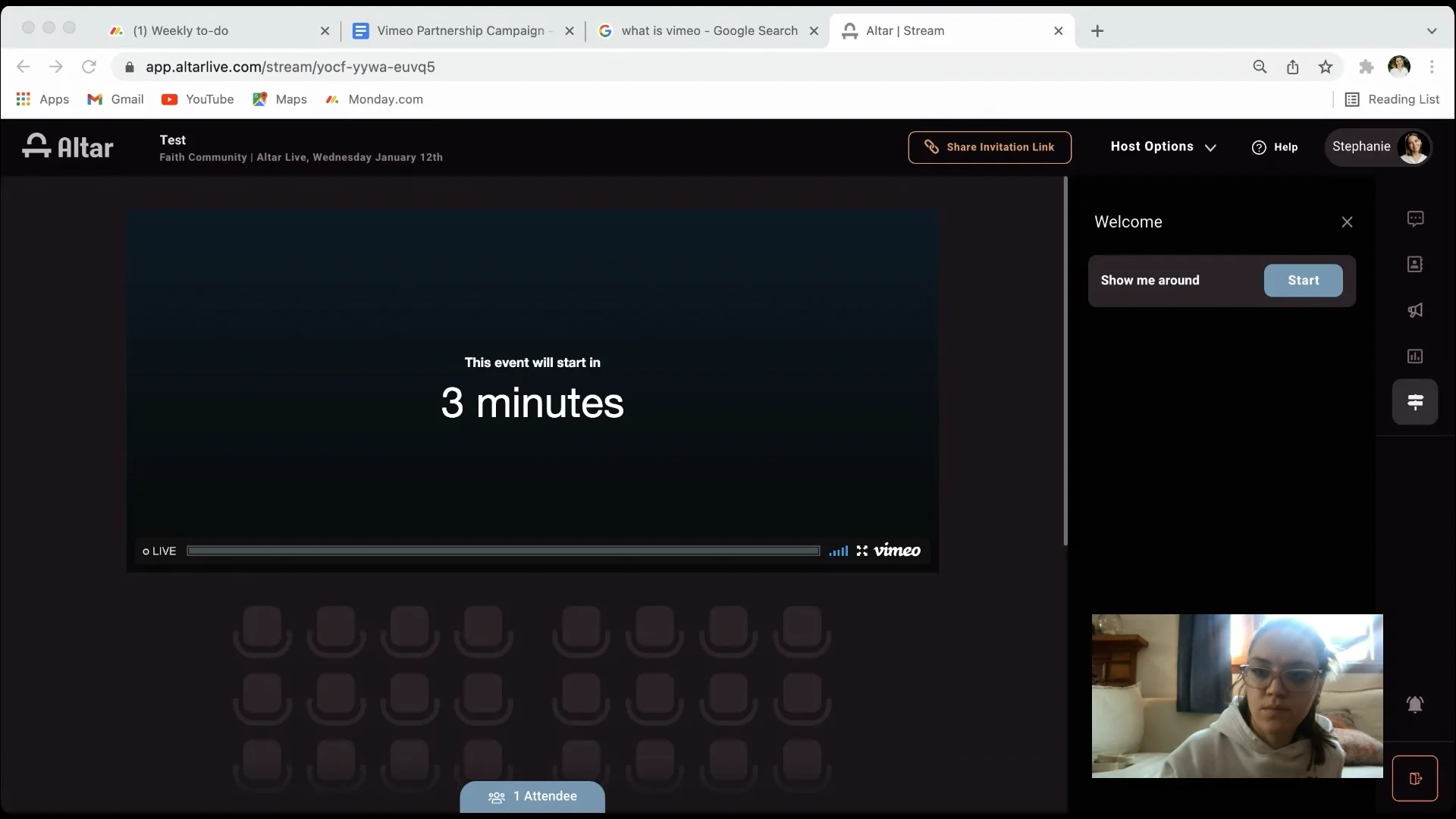Click the Vimeo player progress bar

point(504,551)
